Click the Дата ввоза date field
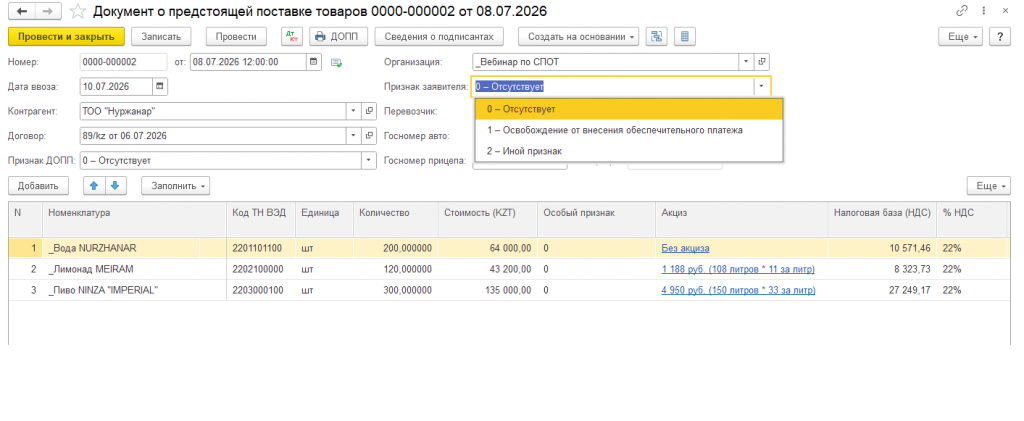Screen dimensions: 1024x421 click(116, 86)
